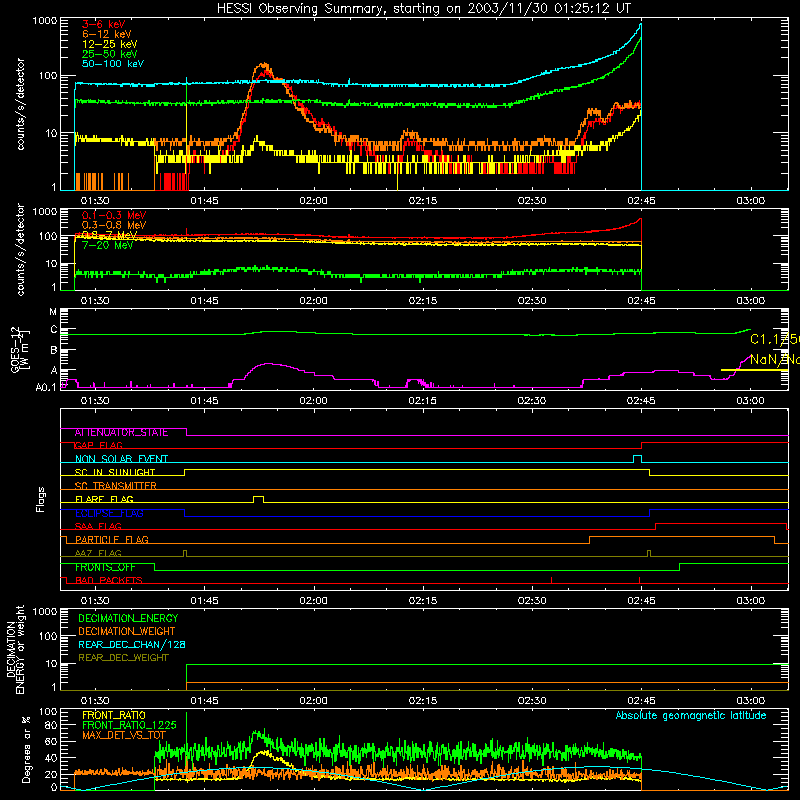Select the ATTENUATOR_STATE flag label
The image size is (800, 800).
[121, 433]
